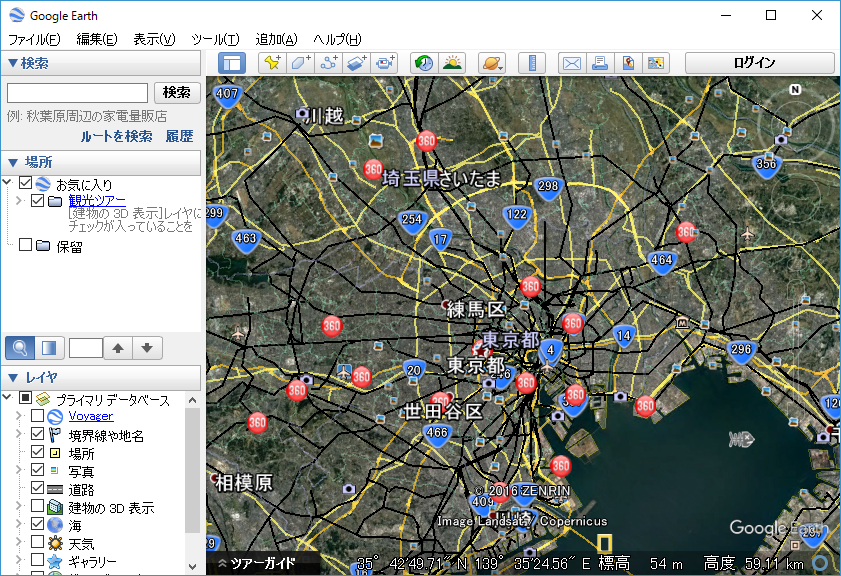Collapse the 検索 panel header

pyautogui.click(x=101, y=63)
